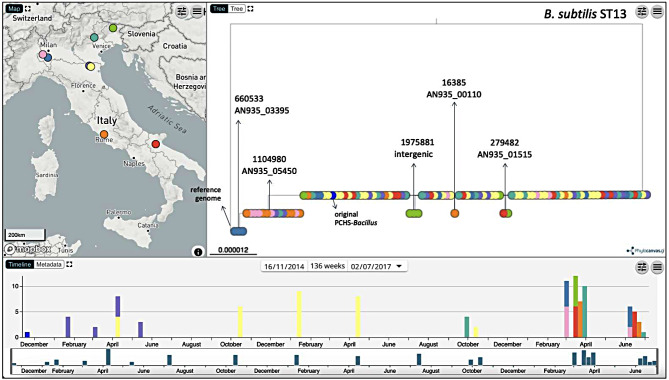This screenshot has height=380, width=669.
Task: Switch to the Timeline tab
Action: [20, 264]
